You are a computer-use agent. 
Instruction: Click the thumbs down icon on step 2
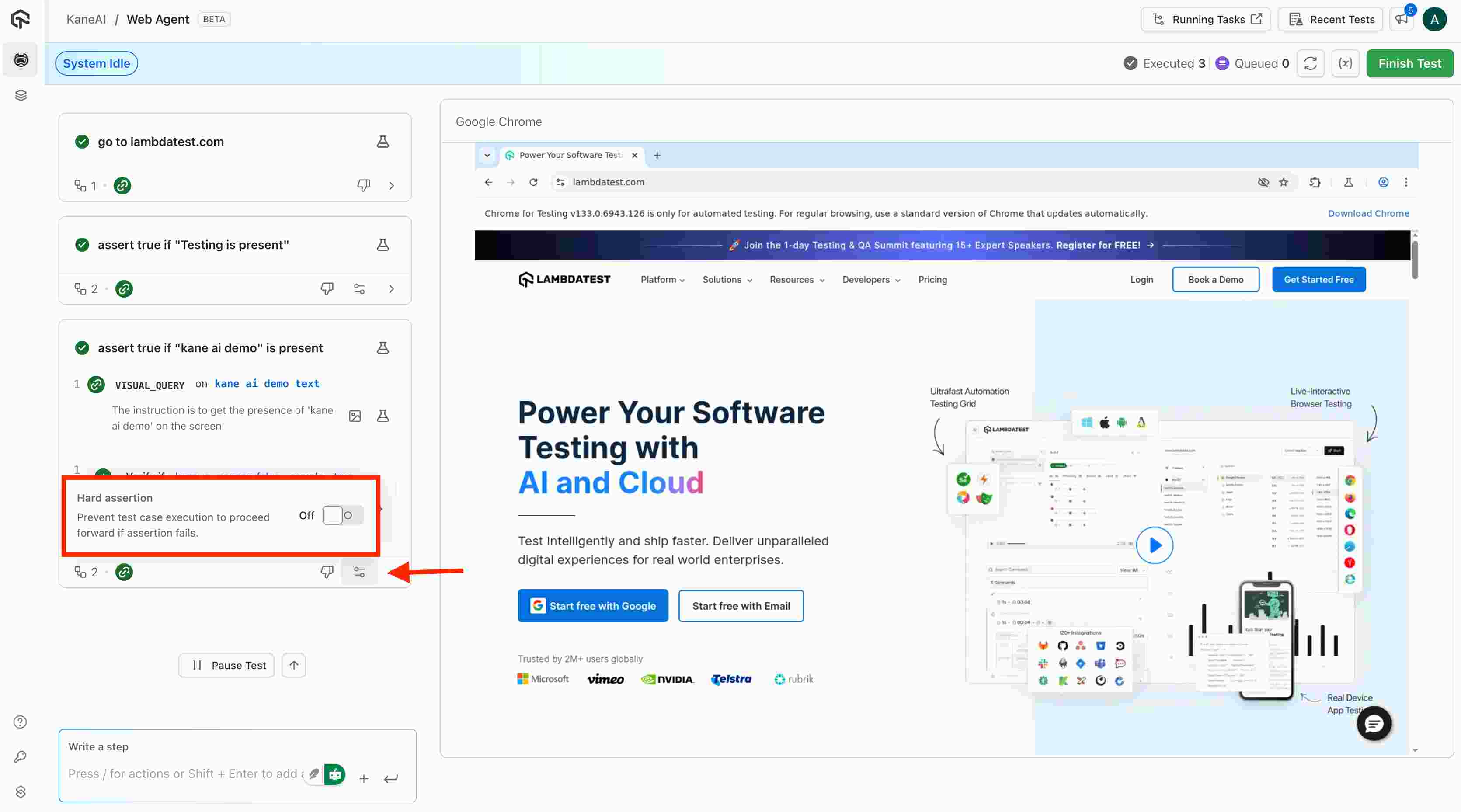coord(327,289)
